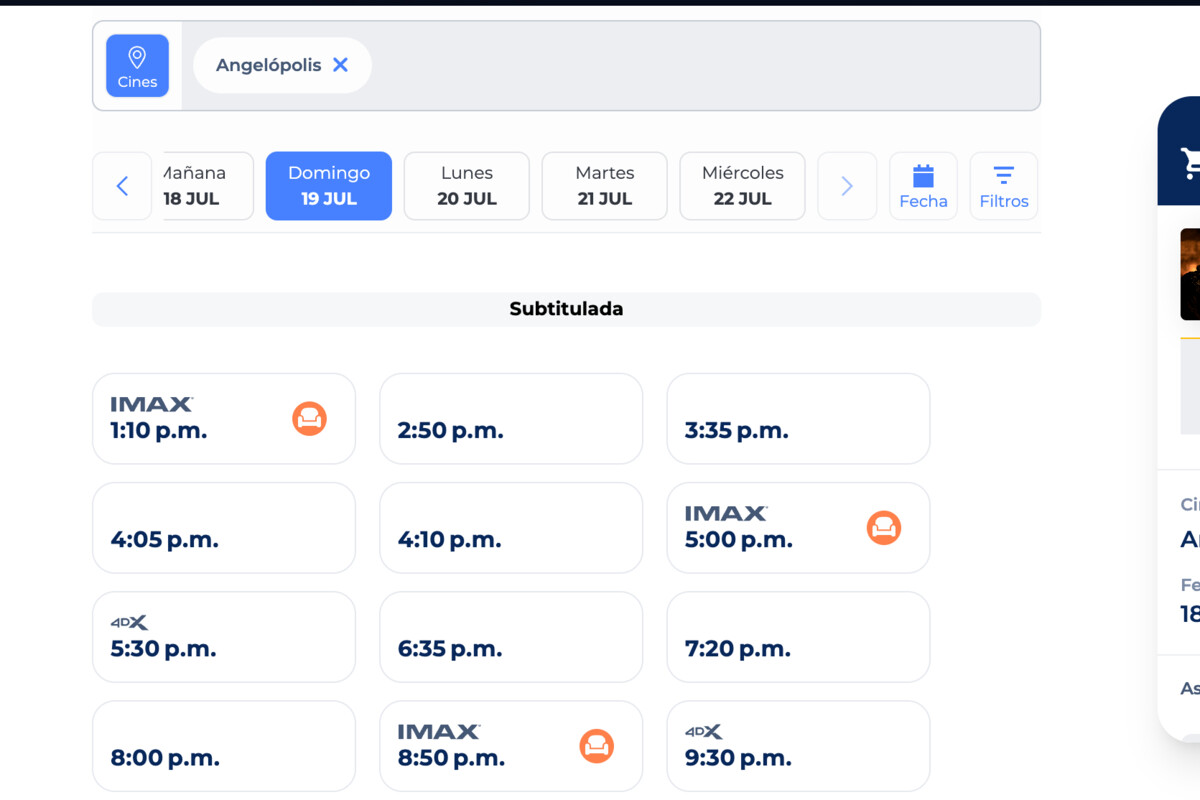Image resolution: width=1200 pixels, height=800 pixels.
Task: Open the Fecha calendar picker
Action: coord(923,186)
